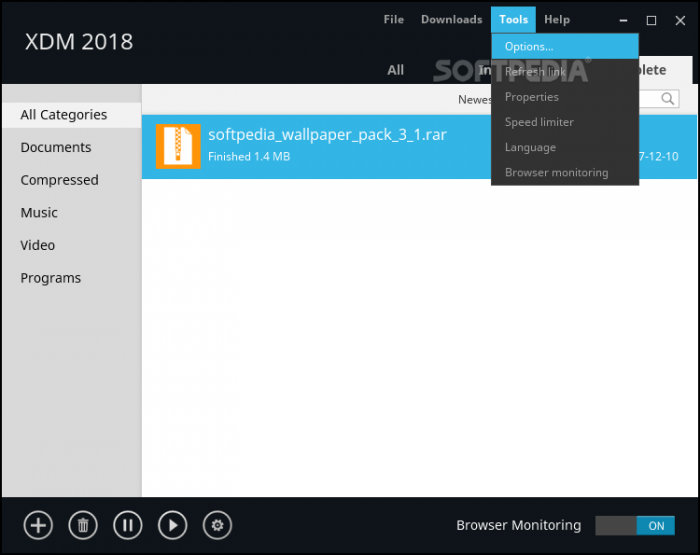Select the Documents category
This screenshot has height=555, width=700.
(x=72, y=147)
